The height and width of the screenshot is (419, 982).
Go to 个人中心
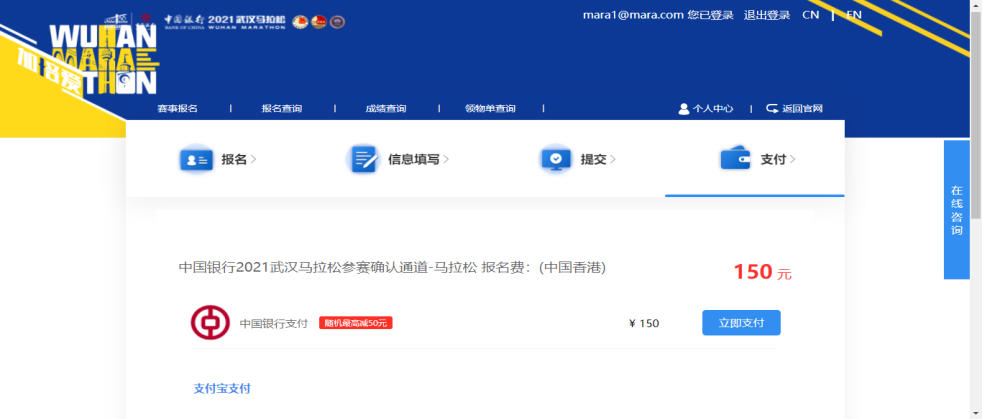point(706,108)
